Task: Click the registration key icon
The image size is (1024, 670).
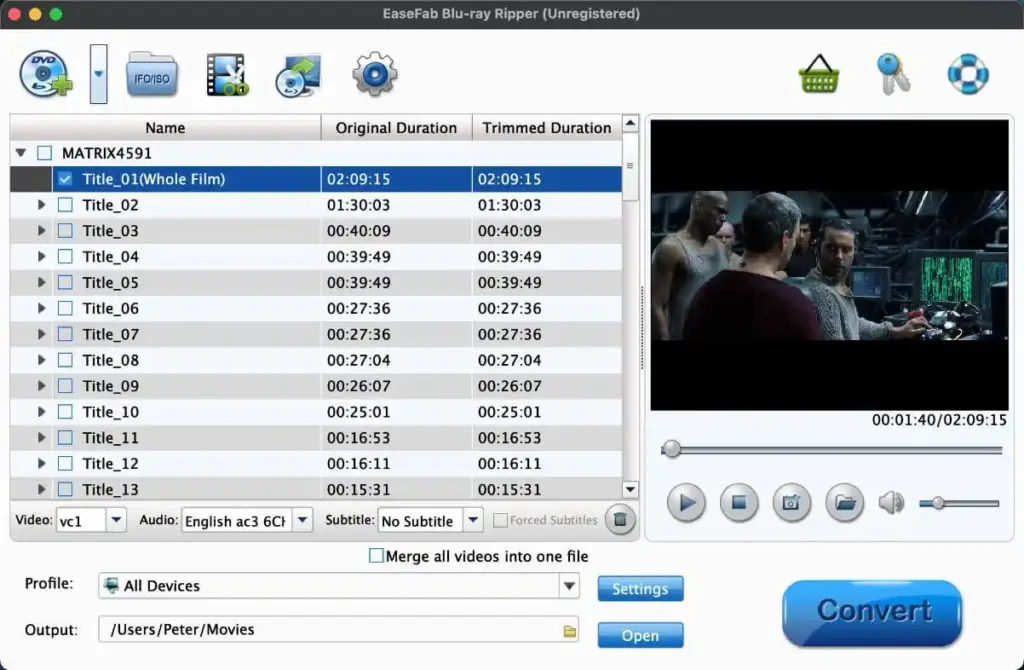Action: pyautogui.click(x=893, y=73)
